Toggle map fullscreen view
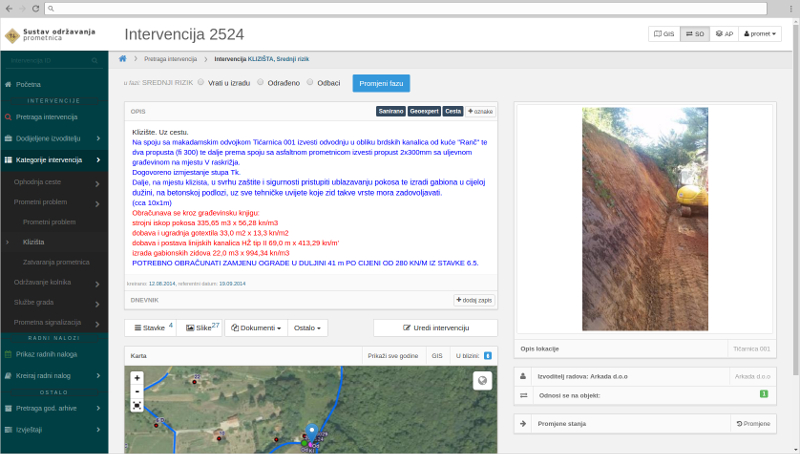The image size is (800, 454). (x=137, y=405)
